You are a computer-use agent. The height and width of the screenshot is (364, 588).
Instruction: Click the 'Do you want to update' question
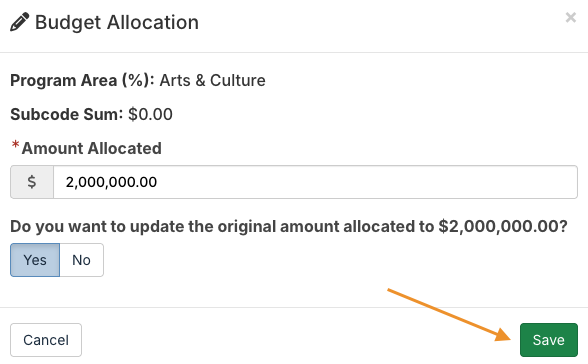coord(289,226)
